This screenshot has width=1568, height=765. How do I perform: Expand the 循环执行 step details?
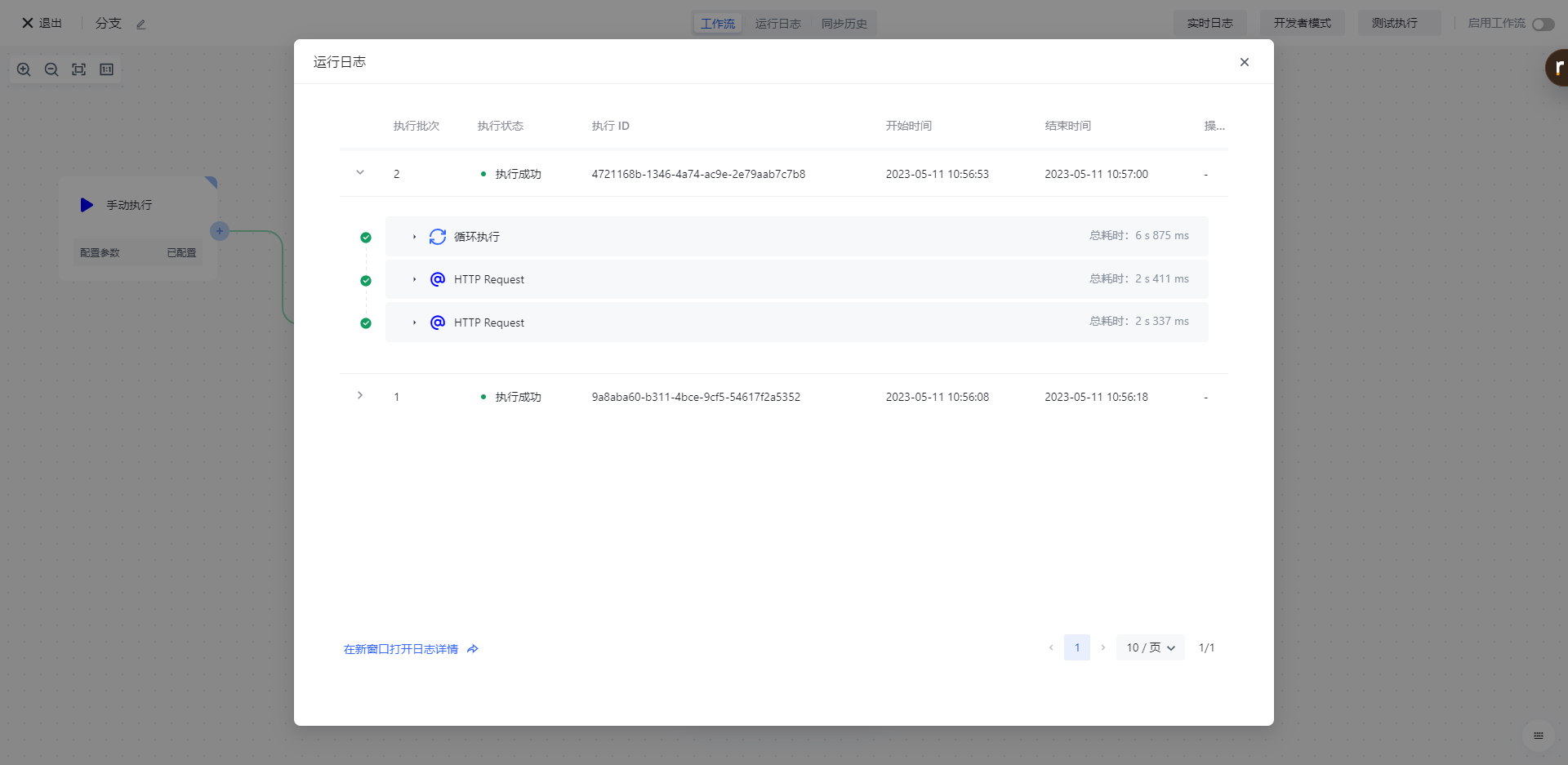[x=415, y=237]
